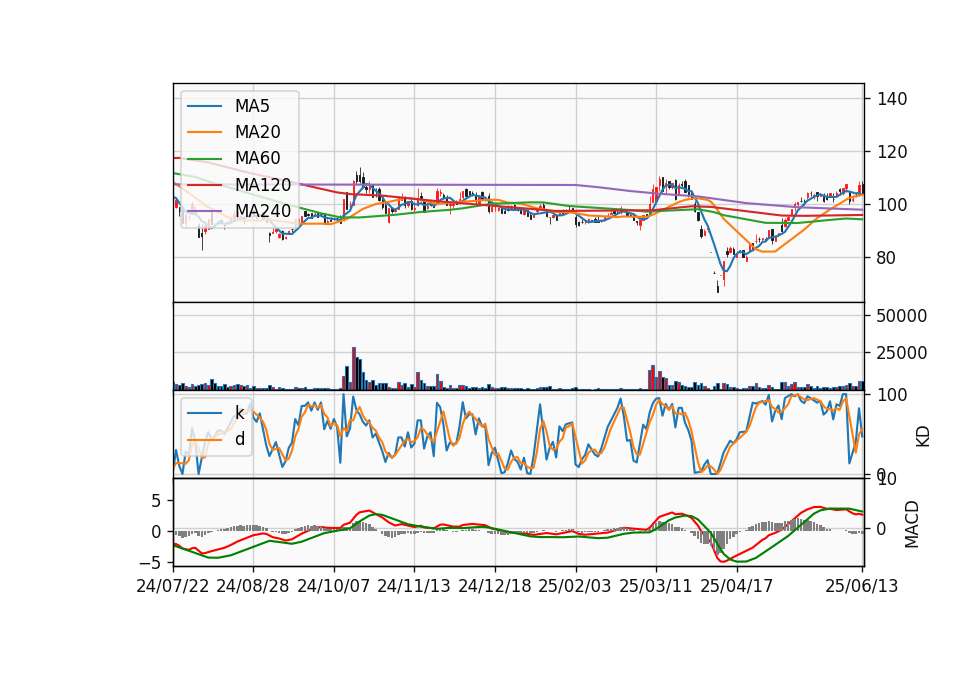Click the 24/11/13 date axis label
This screenshot has width=960, height=690.
point(414,586)
